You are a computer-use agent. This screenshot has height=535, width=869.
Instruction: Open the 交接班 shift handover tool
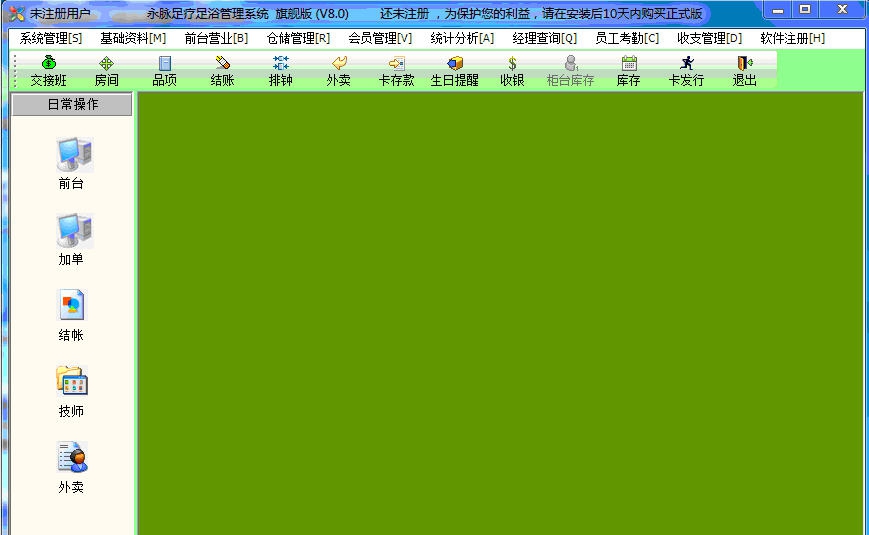click(x=48, y=71)
